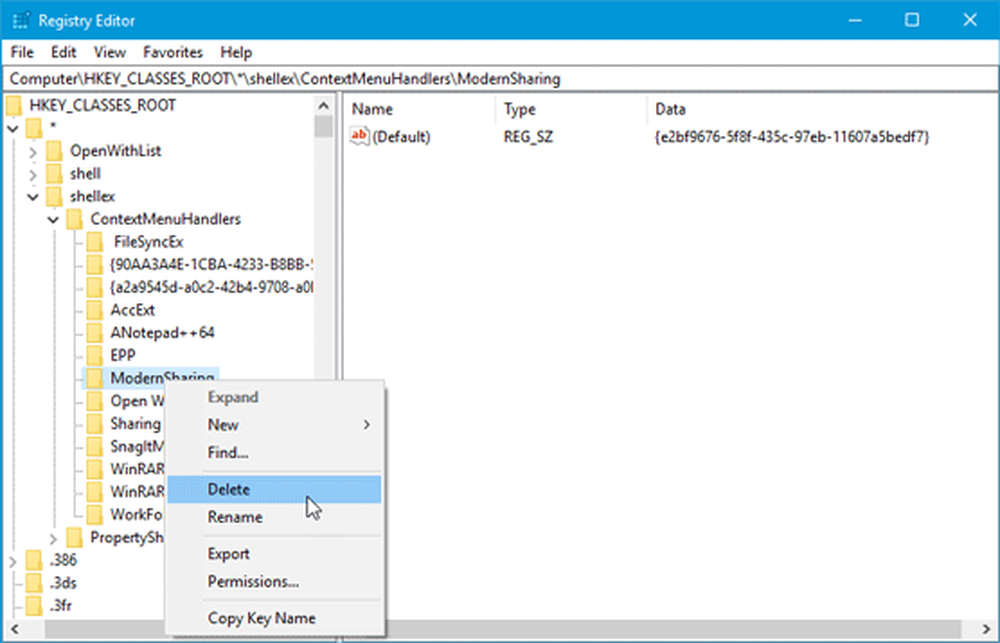This screenshot has width=1000, height=643.
Task: Click the horizontal scroll left arrow
Action: click(x=14, y=629)
